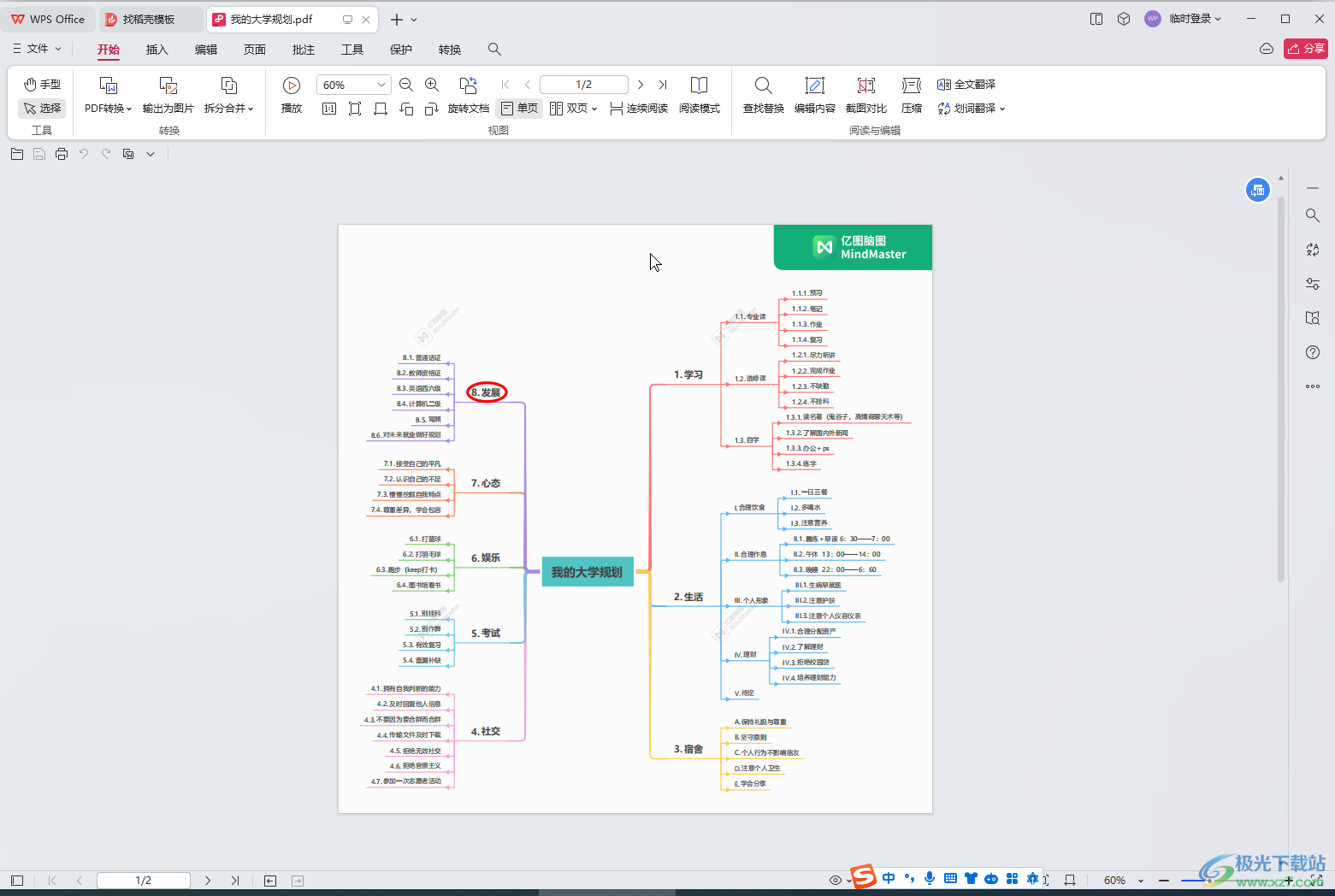This screenshot has height=896, width=1335.
Task: Click search icon next to 转换 tab
Action: (494, 50)
